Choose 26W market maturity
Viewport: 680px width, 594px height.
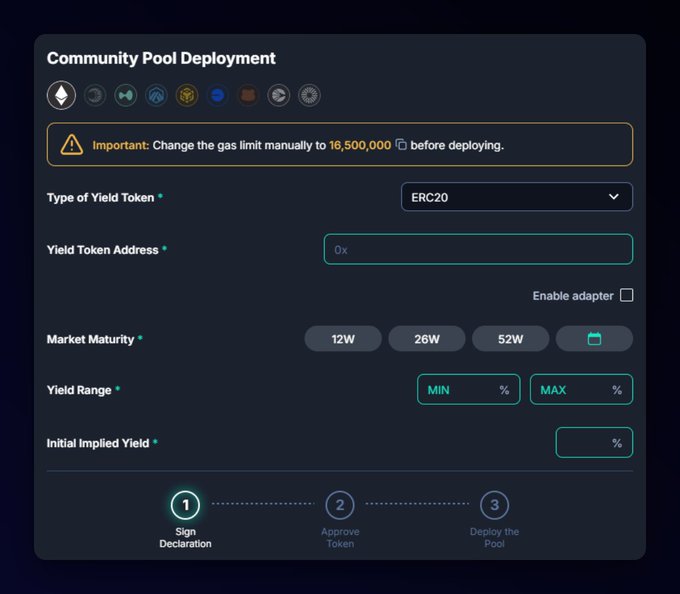(427, 339)
